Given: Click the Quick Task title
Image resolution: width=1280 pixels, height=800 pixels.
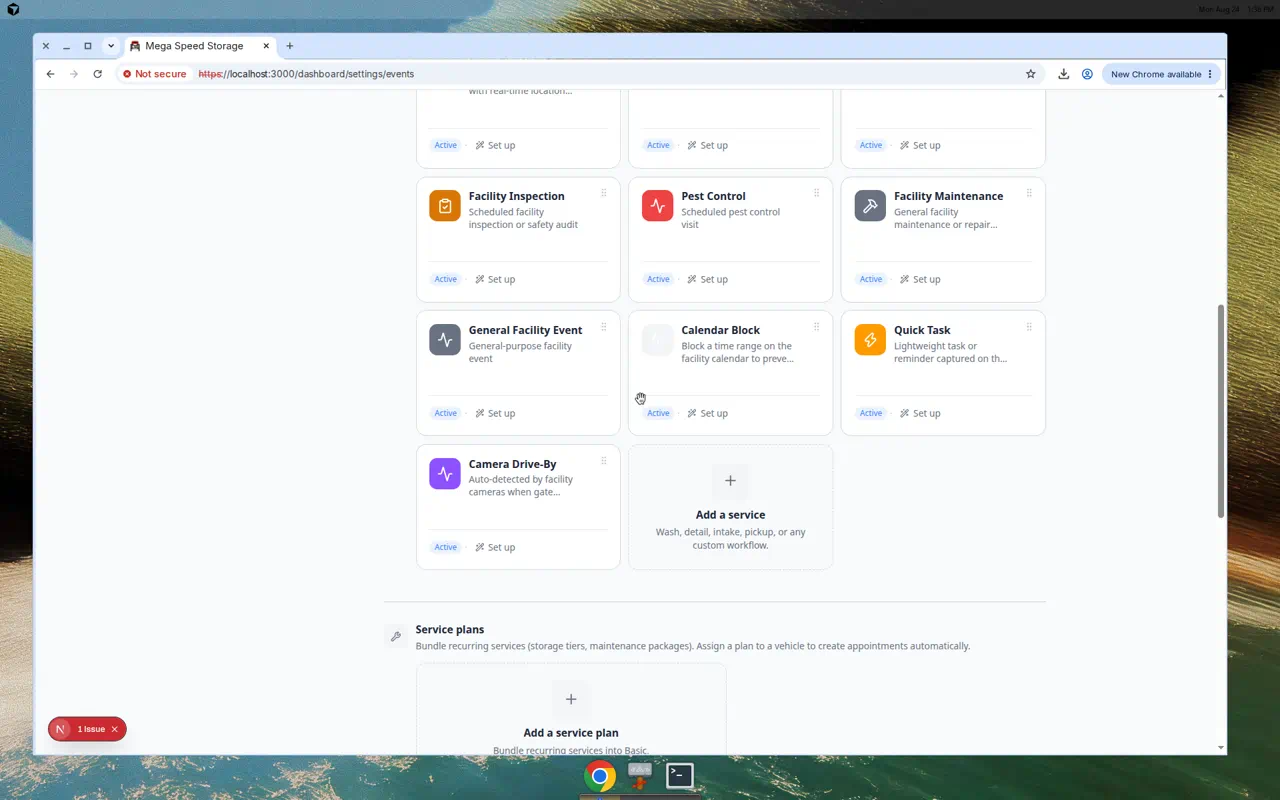Looking at the screenshot, I should tap(922, 330).
